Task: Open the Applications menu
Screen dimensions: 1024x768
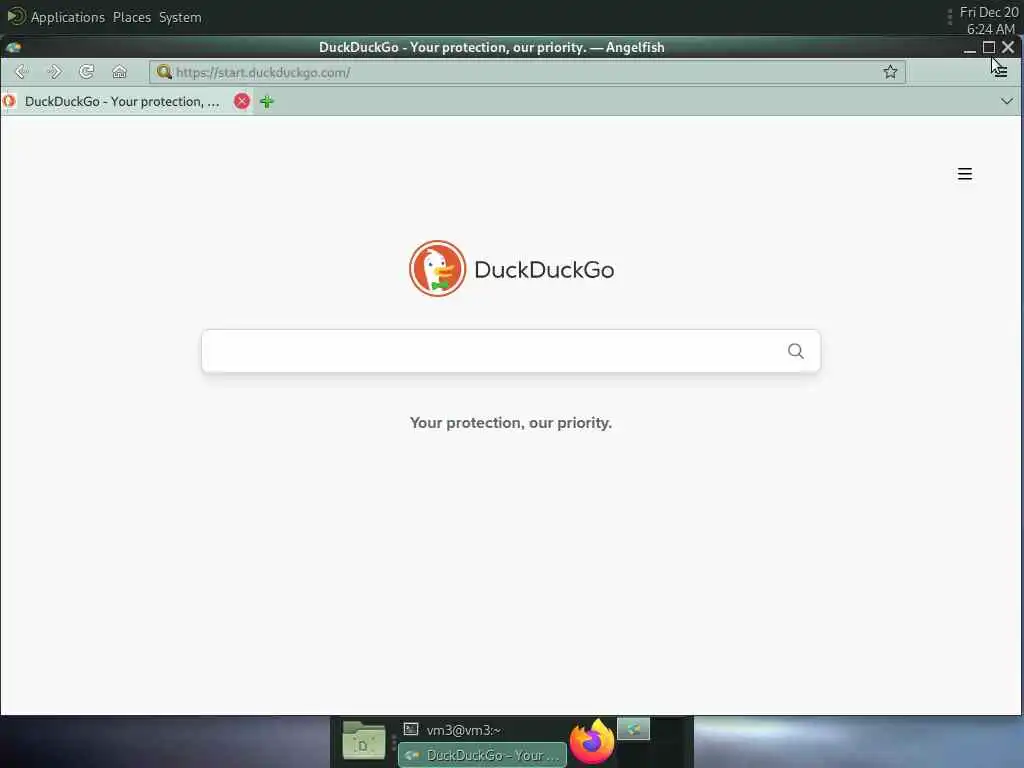Action: 67,17
